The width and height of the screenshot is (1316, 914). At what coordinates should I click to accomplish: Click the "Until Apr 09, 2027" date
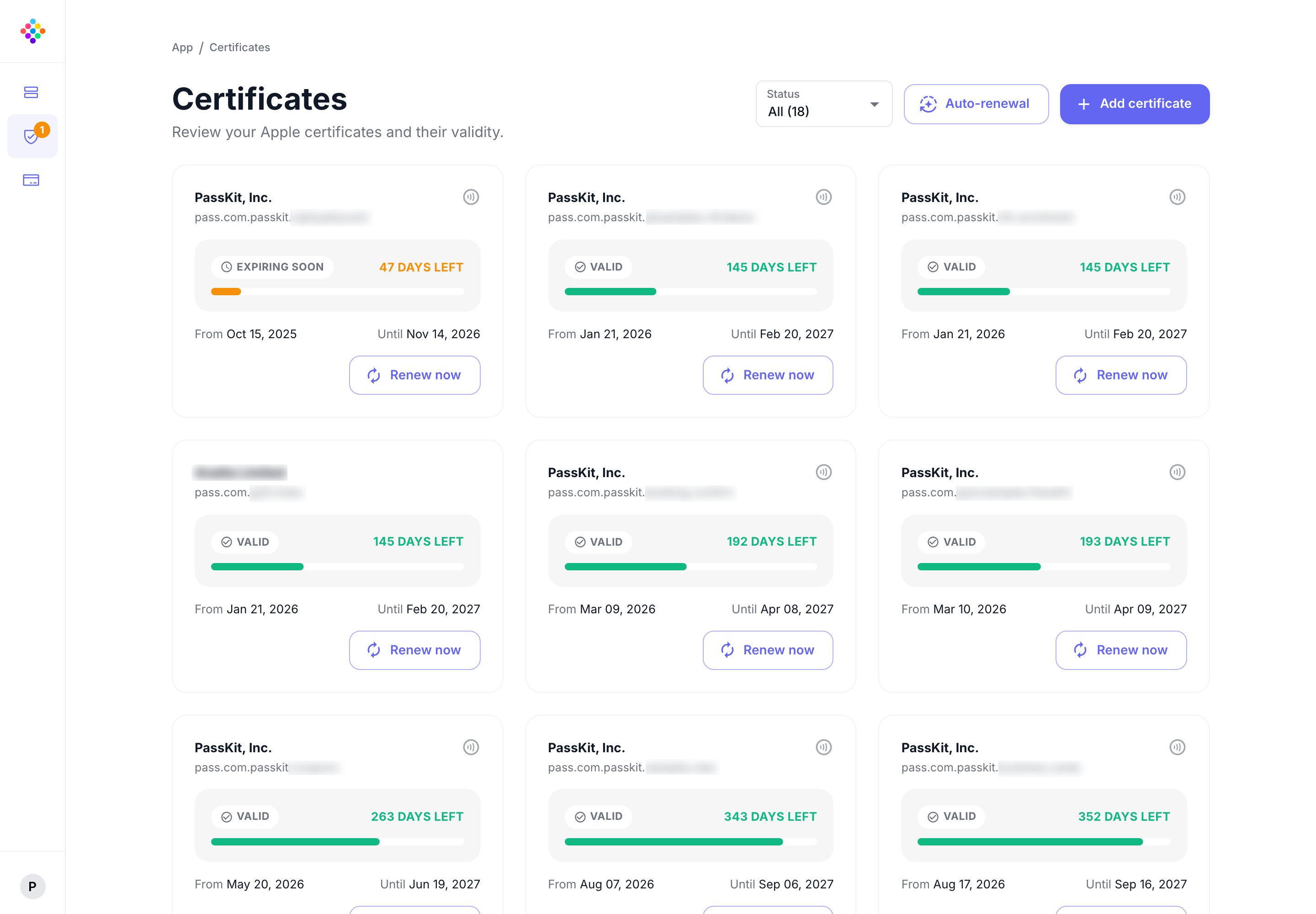click(1136, 609)
